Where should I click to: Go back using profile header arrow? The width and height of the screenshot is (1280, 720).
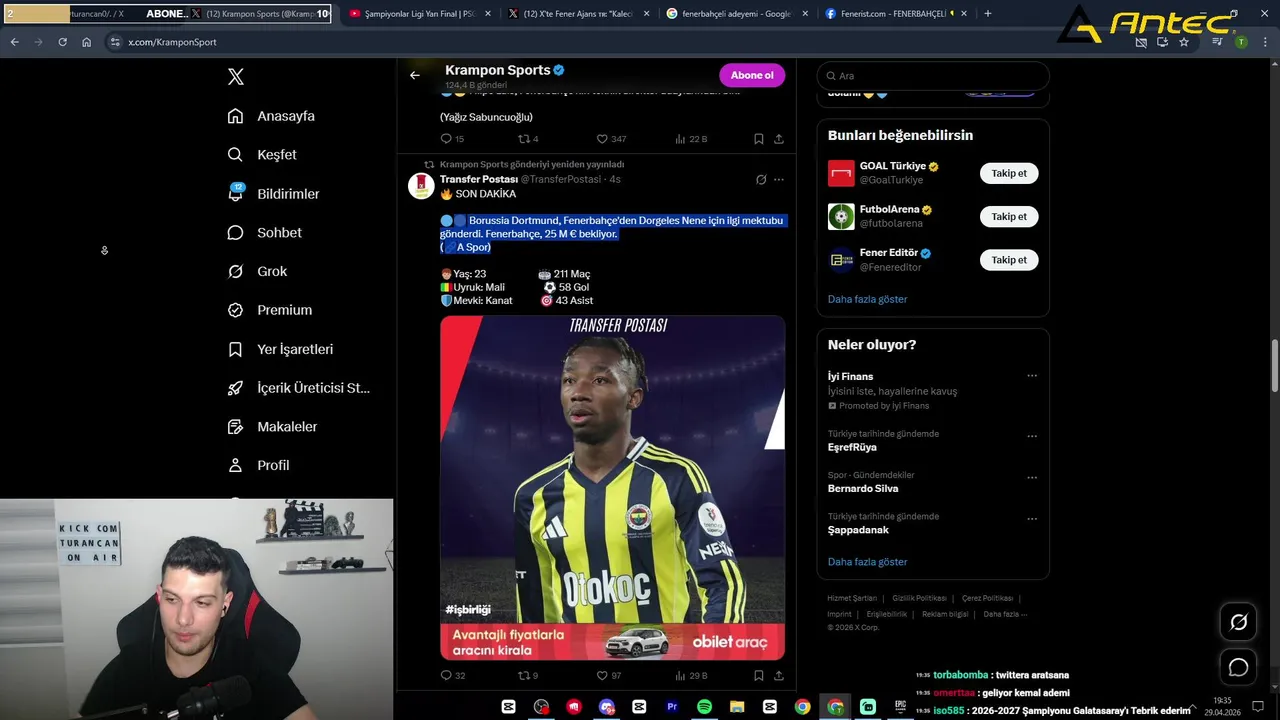[x=415, y=75]
